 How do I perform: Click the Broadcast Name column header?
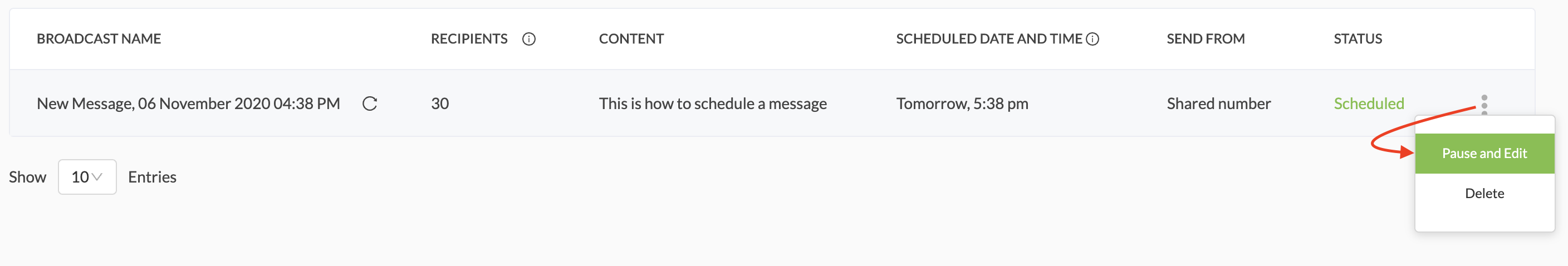tap(99, 39)
